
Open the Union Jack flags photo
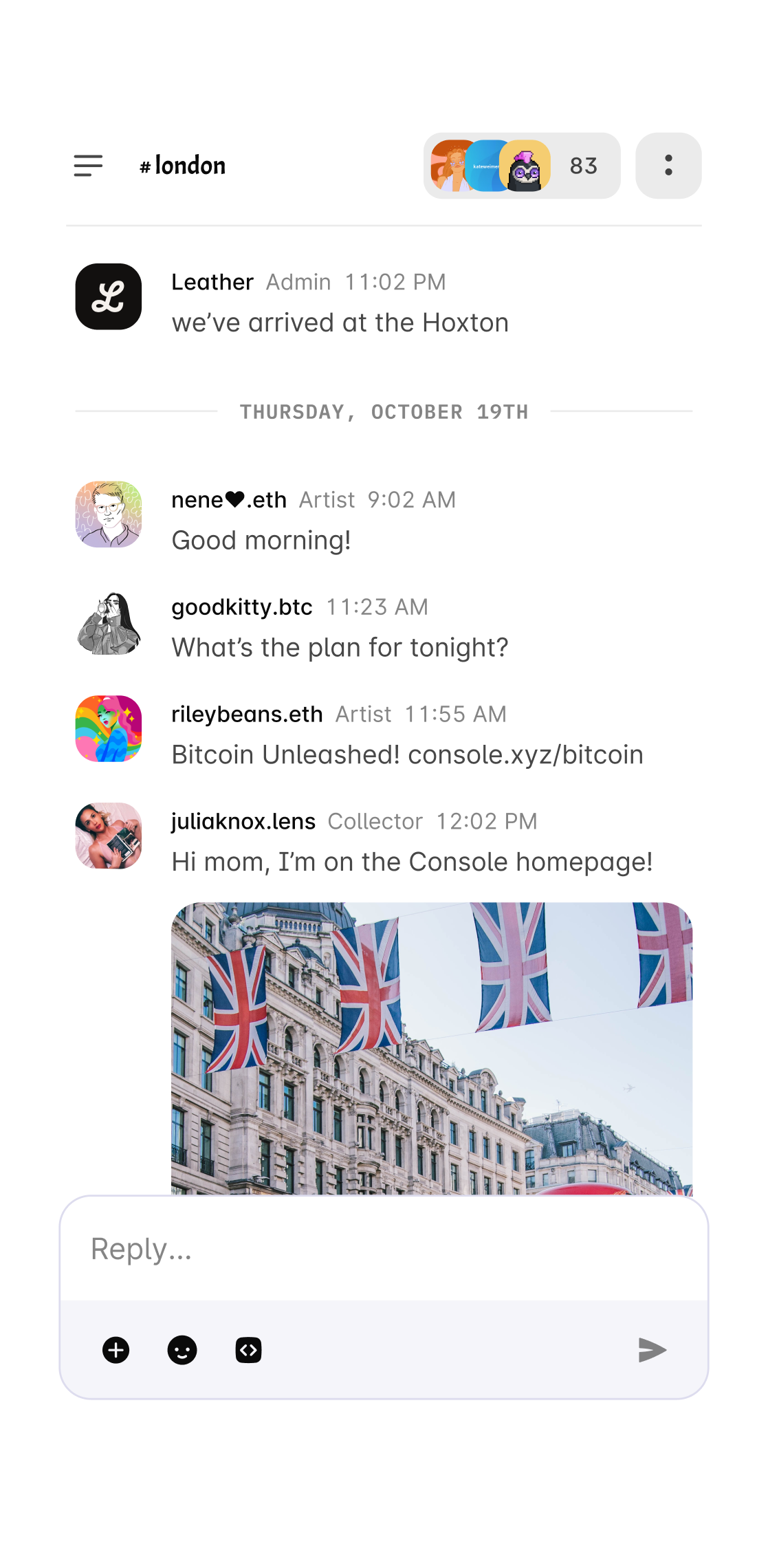tap(432, 1048)
